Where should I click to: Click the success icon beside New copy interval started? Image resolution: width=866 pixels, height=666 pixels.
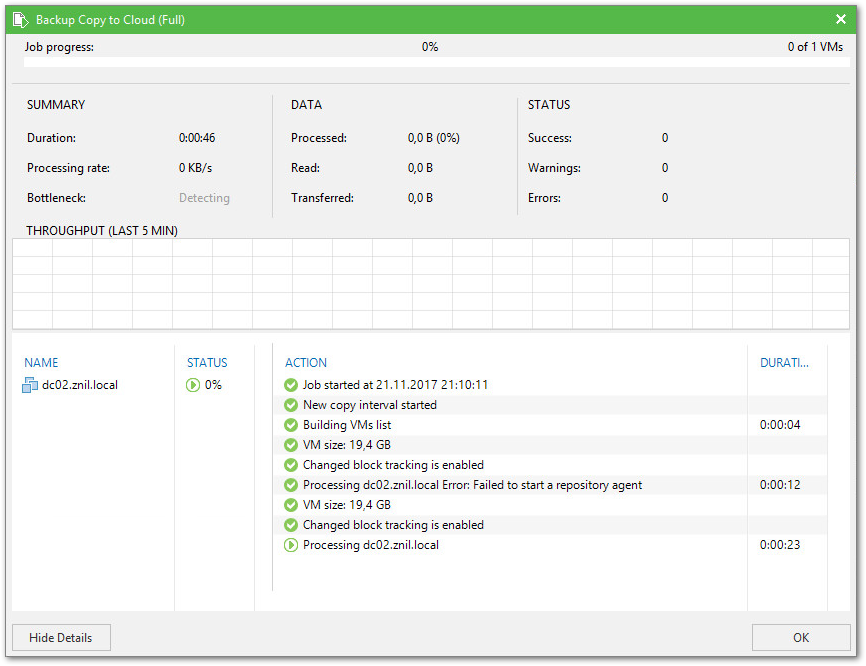(x=291, y=405)
